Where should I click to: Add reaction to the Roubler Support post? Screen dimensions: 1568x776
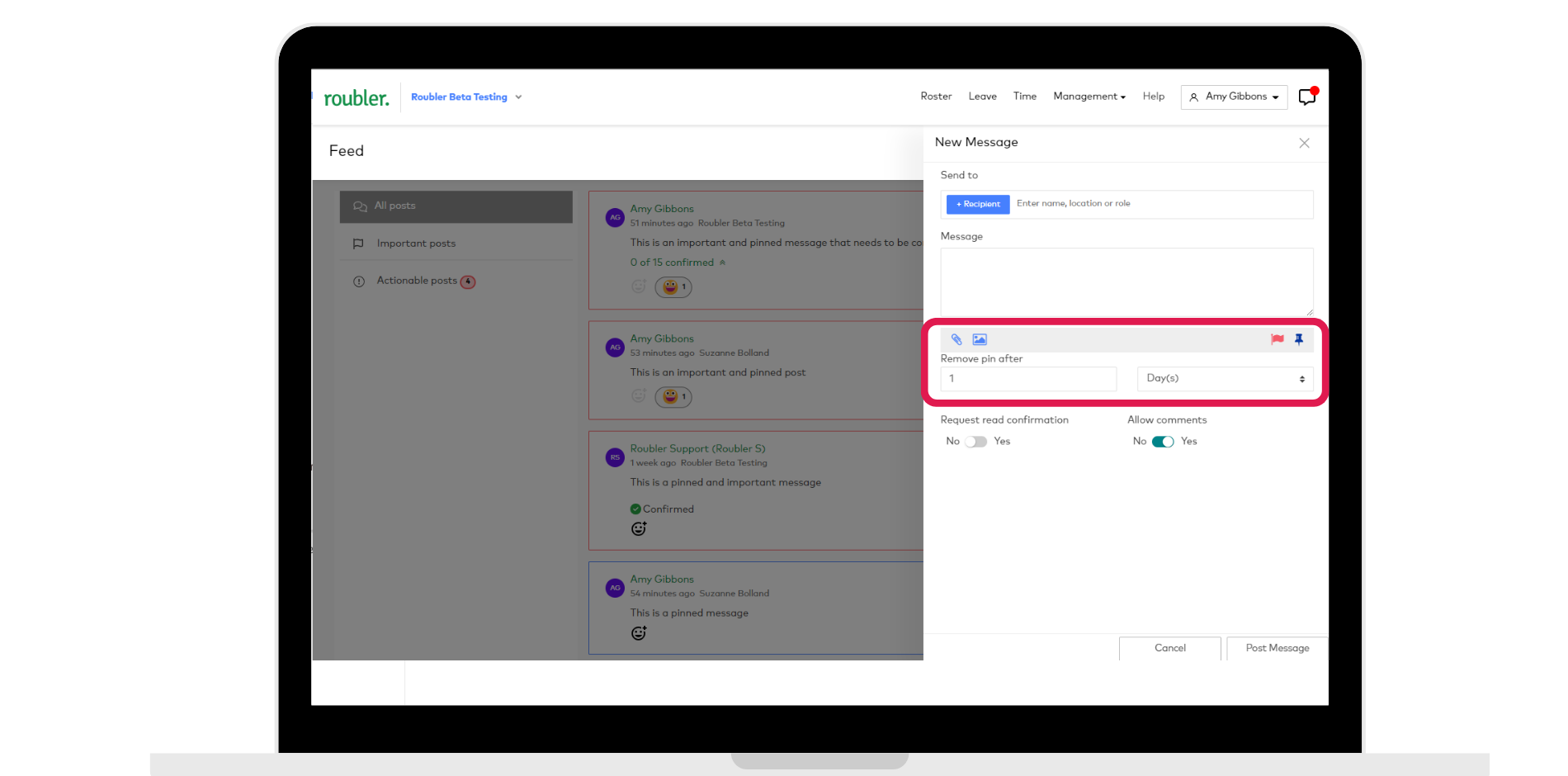pyautogui.click(x=639, y=528)
